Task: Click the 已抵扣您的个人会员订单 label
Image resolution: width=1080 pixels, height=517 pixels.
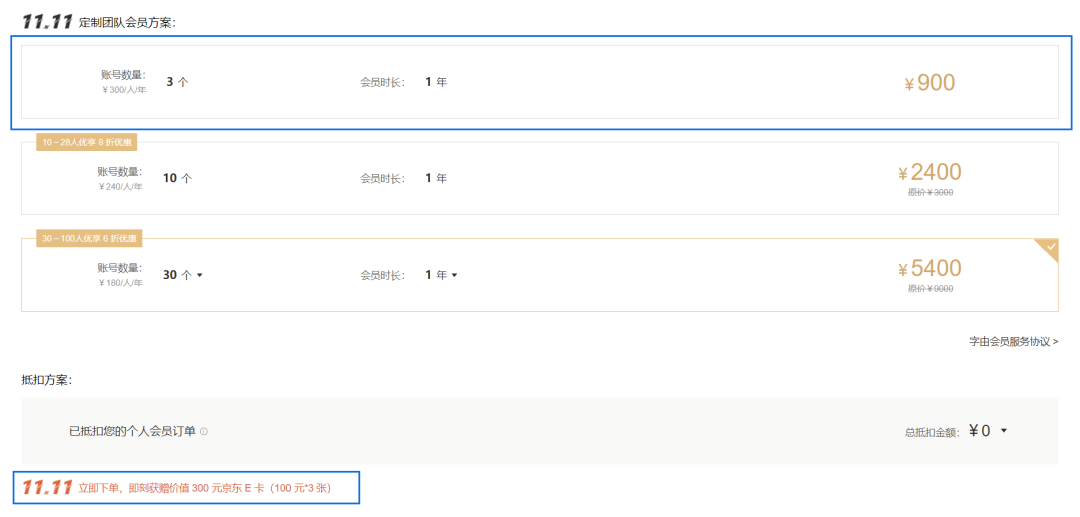Action: tap(132, 431)
